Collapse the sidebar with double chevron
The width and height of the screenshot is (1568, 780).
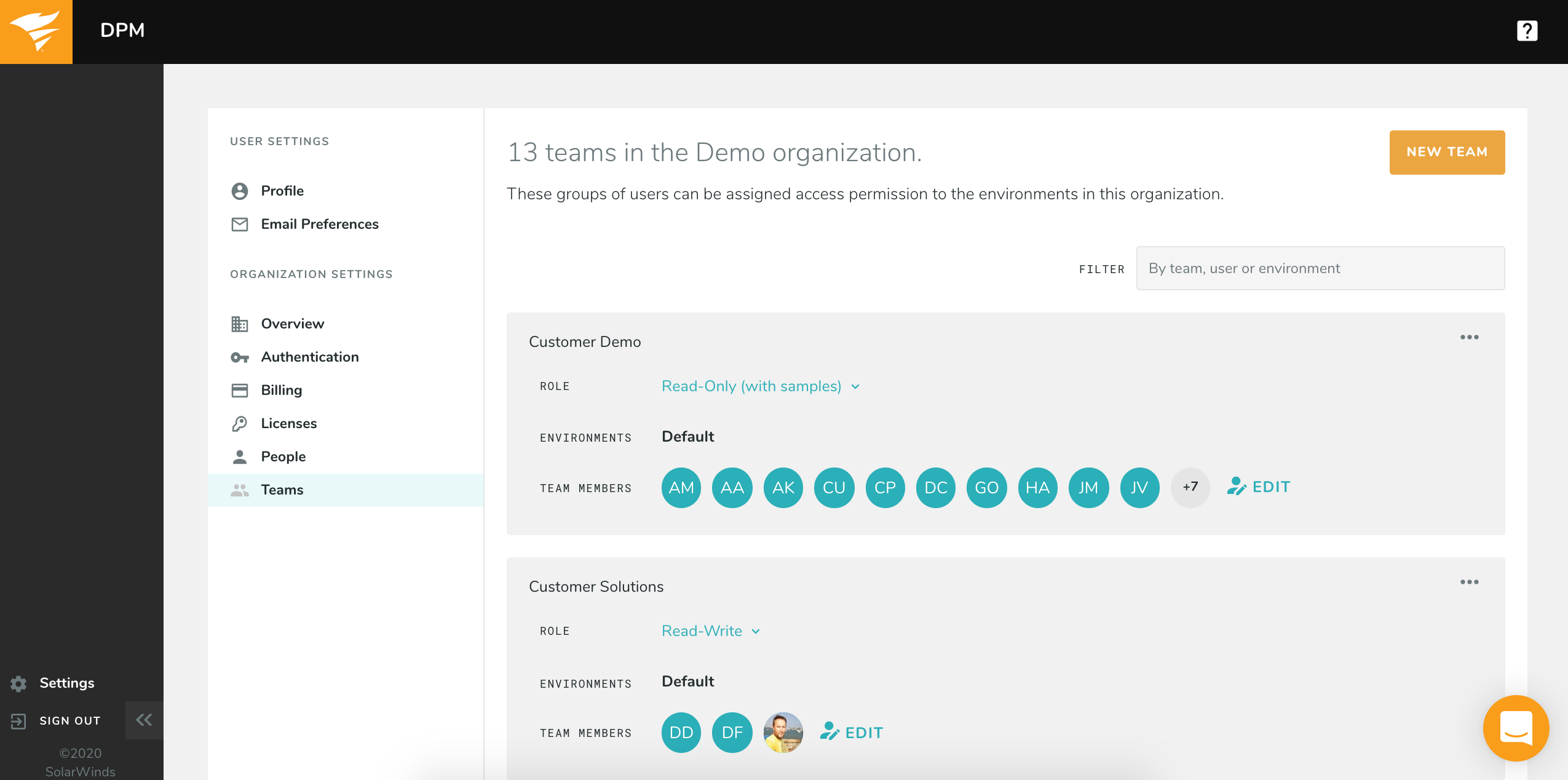click(144, 720)
